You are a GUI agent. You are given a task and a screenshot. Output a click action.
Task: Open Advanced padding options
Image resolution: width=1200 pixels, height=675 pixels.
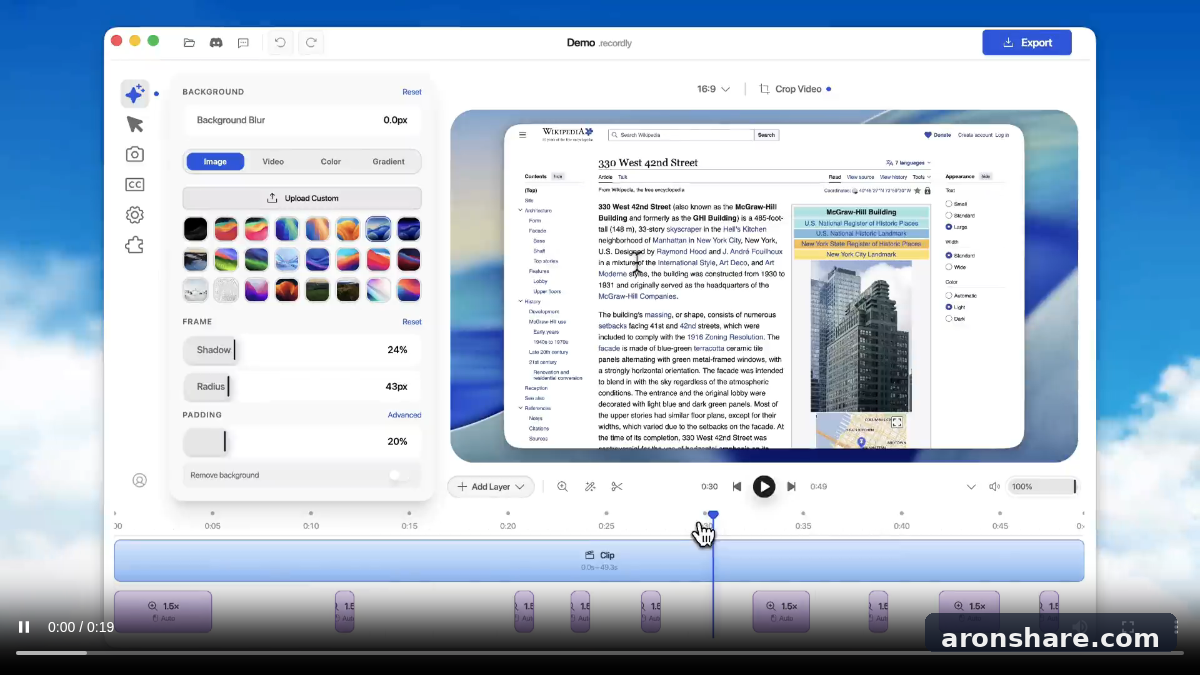(x=405, y=415)
